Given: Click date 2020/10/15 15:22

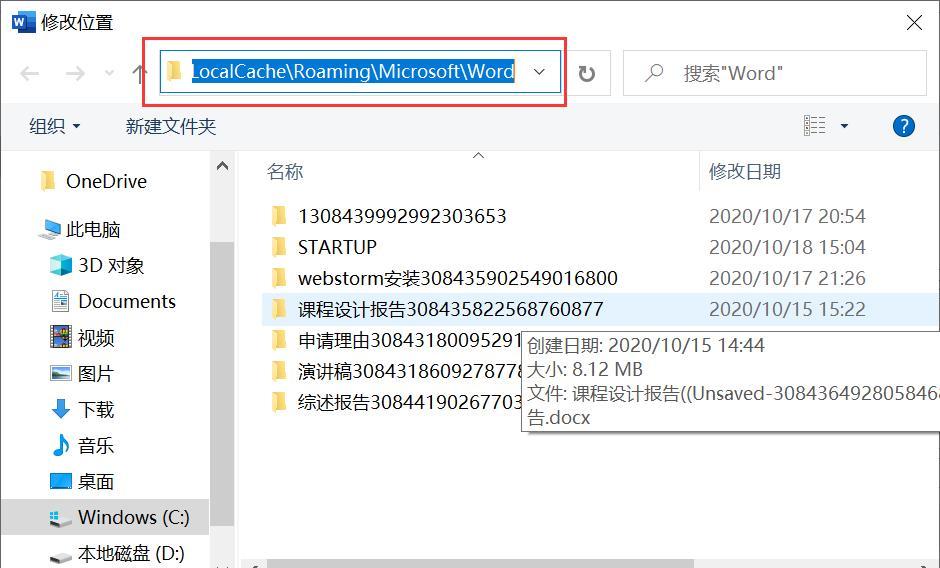Looking at the screenshot, I should click(787, 309).
